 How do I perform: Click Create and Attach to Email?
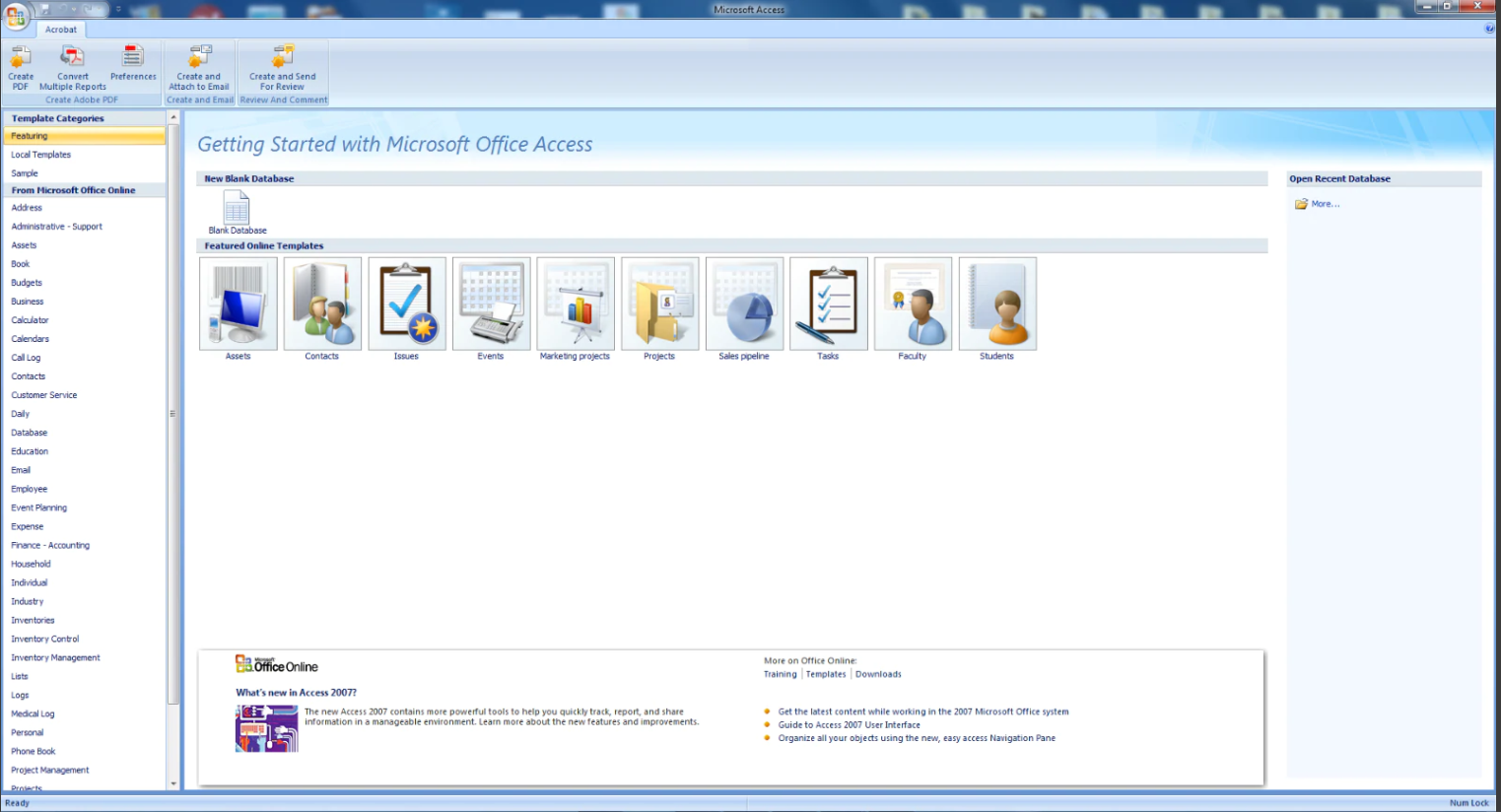pos(199,57)
